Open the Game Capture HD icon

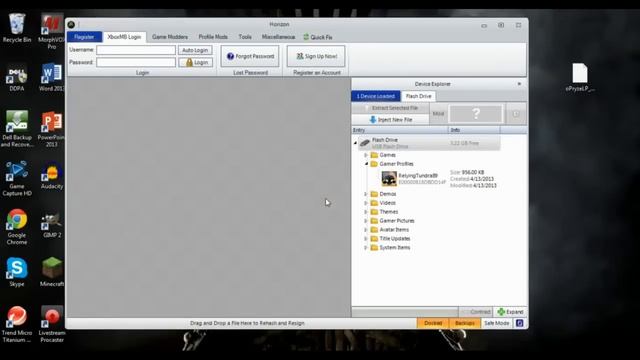coord(17,178)
